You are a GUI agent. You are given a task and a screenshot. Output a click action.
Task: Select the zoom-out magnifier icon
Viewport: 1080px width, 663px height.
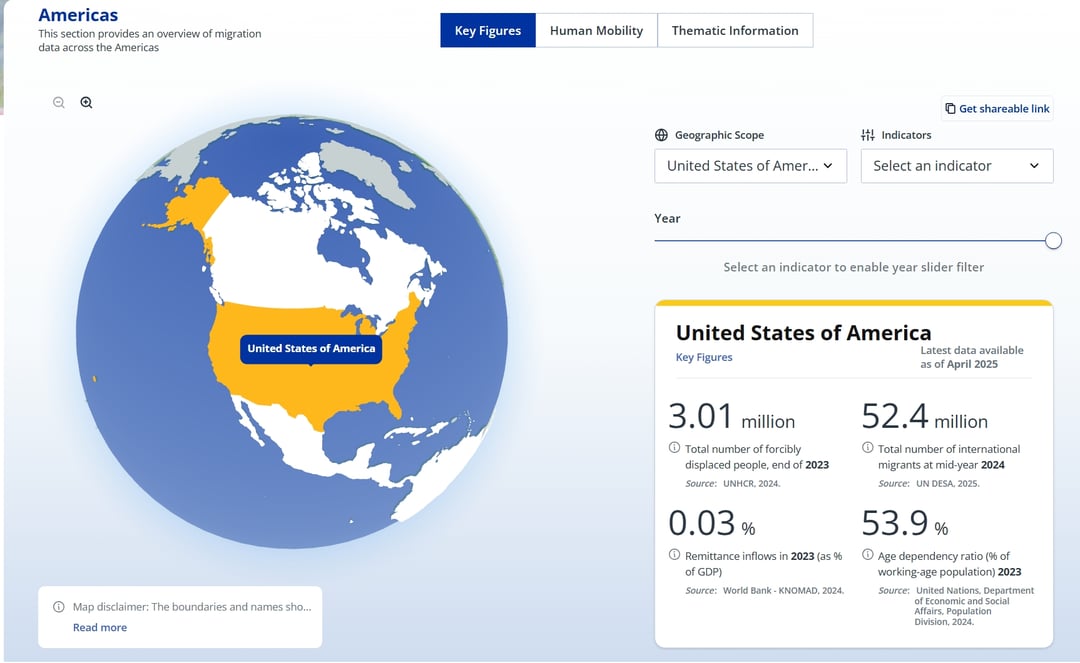pos(59,102)
